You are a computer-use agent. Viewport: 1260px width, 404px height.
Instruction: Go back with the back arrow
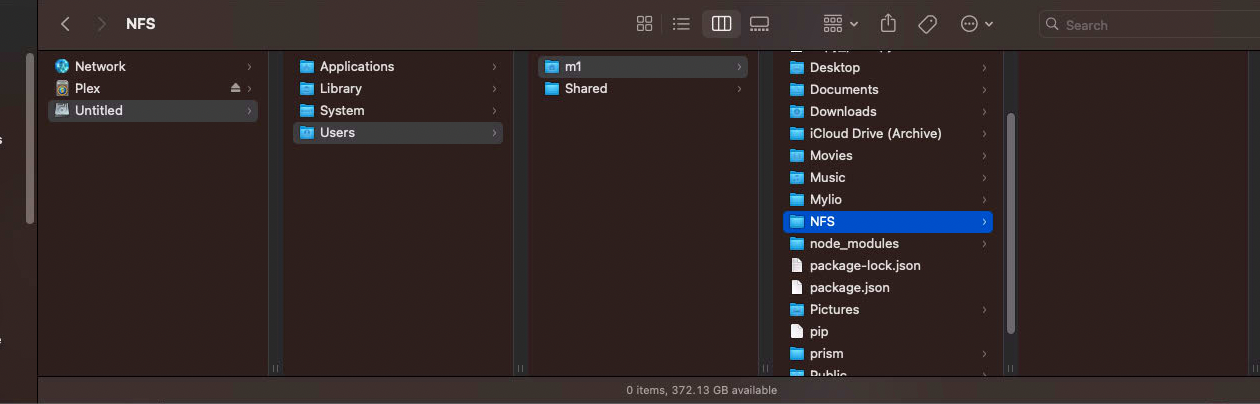click(x=65, y=24)
